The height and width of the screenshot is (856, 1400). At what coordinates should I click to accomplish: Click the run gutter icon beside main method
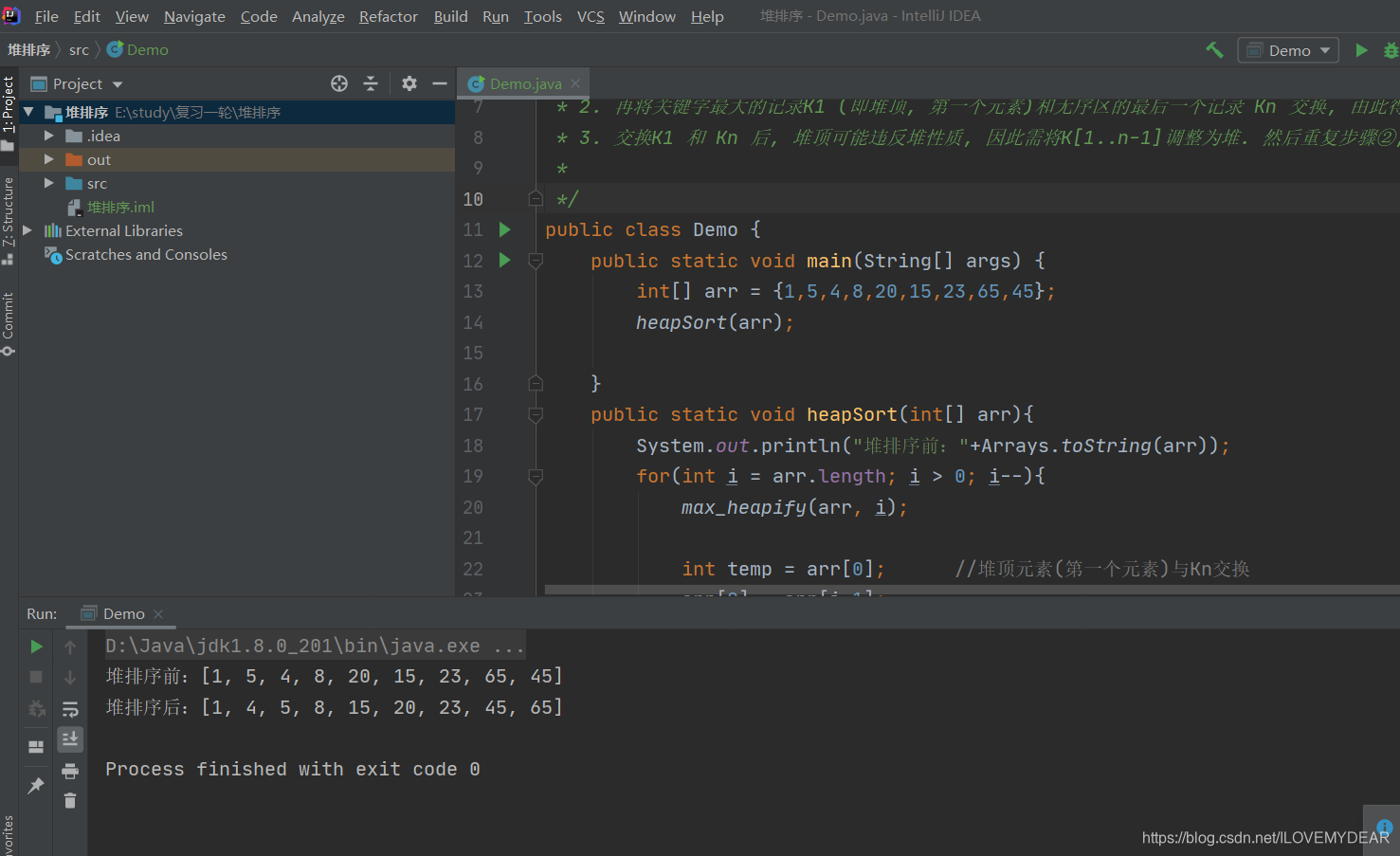click(505, 260)
